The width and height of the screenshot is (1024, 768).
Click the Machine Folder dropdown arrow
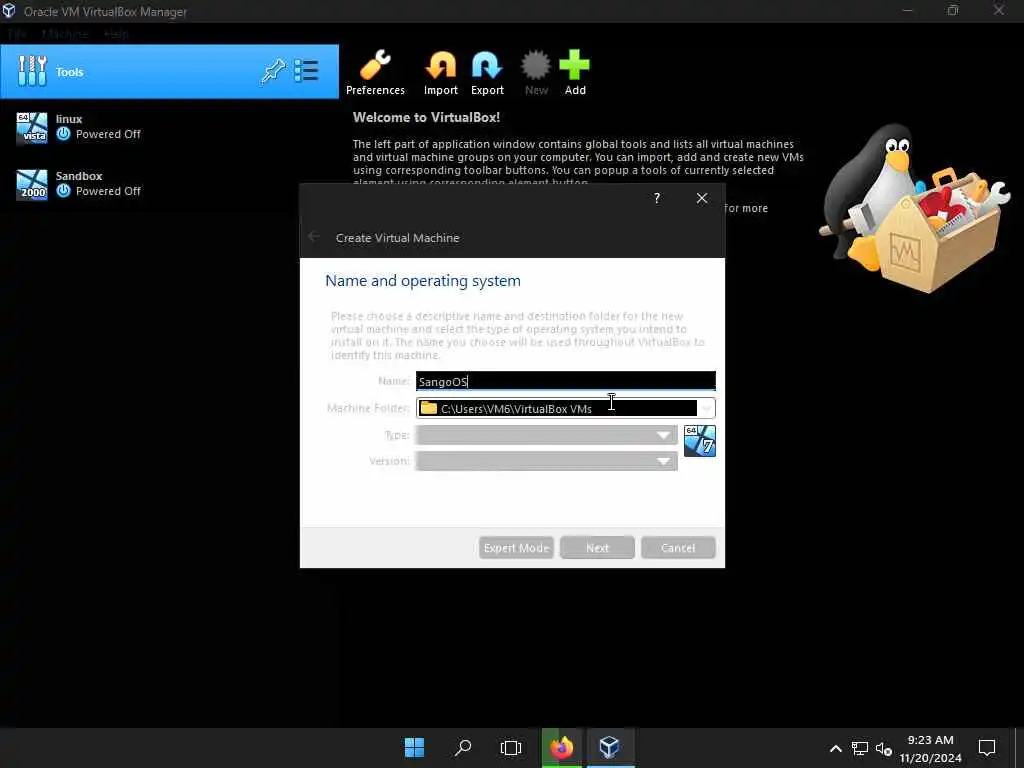(x=706, y=408)
